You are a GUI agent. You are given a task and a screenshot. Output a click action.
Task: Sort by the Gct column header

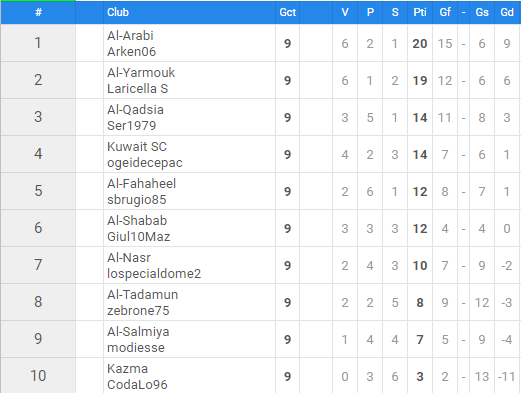[x=287, y=12]
